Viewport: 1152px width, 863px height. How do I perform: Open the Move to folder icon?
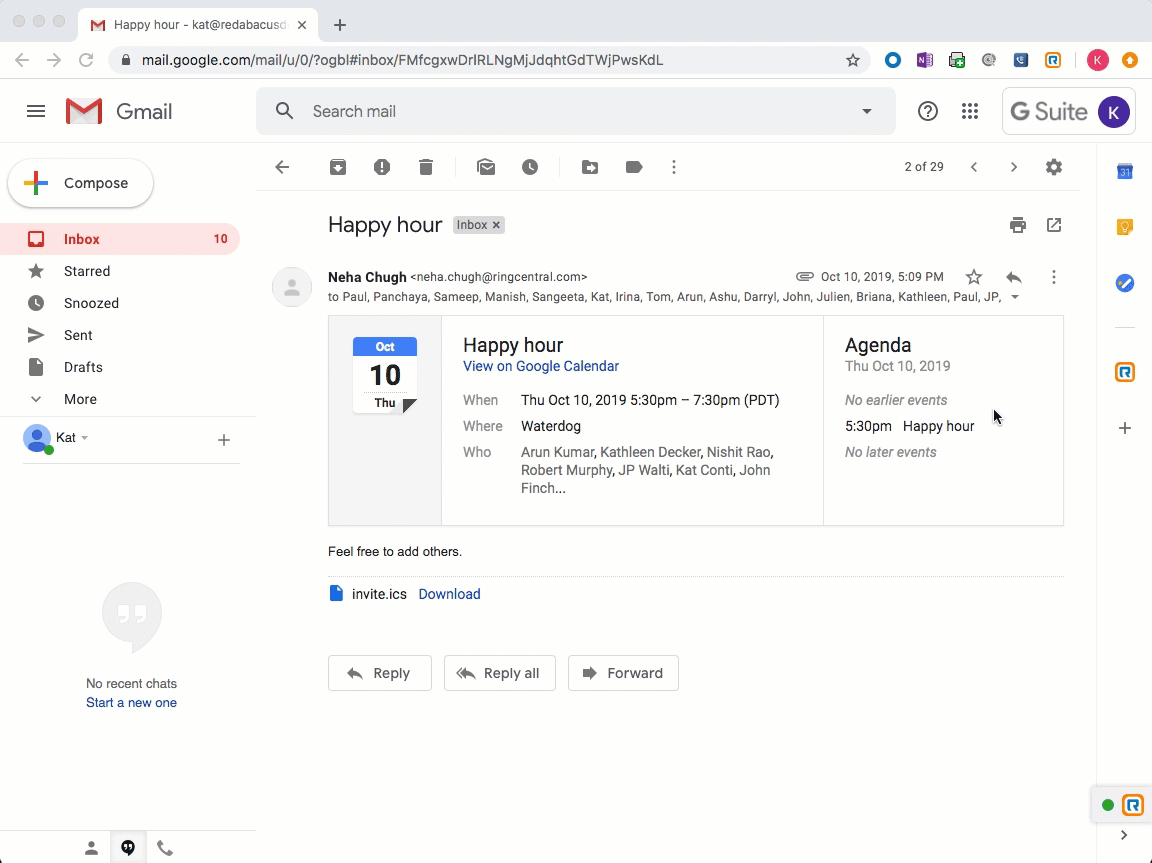590,167
